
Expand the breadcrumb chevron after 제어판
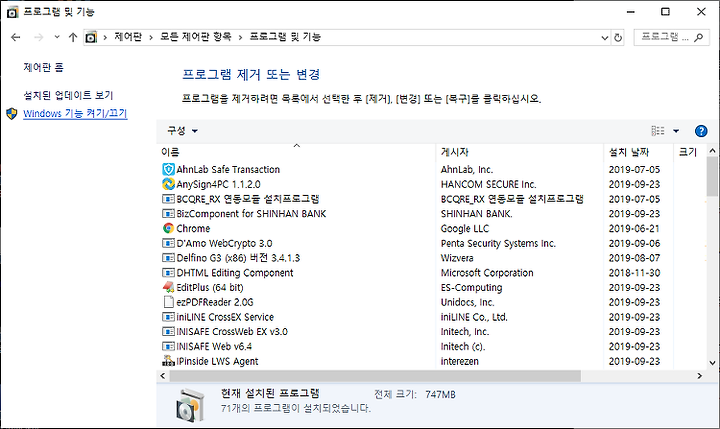(151, 37)
